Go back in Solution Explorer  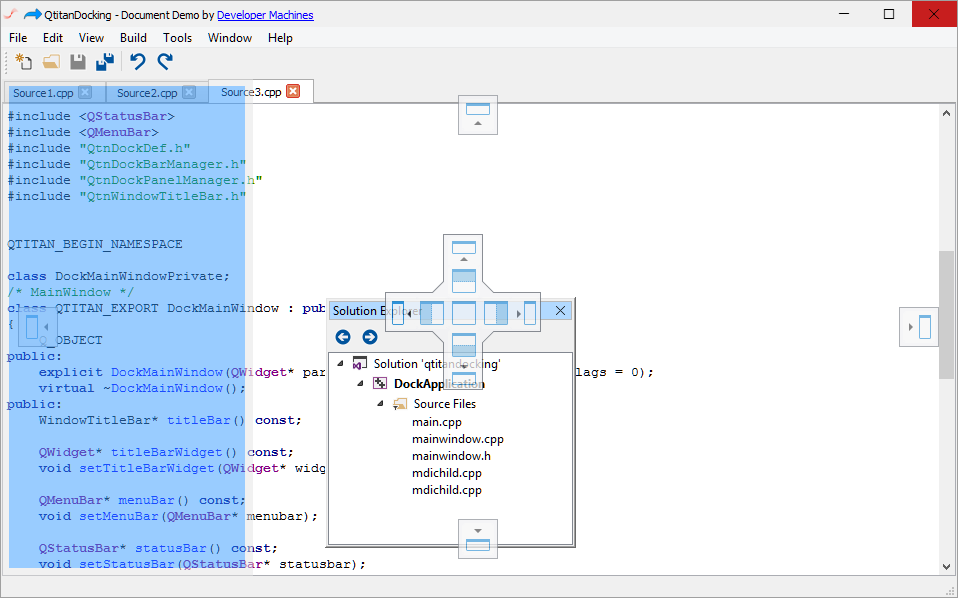[343, 337]
